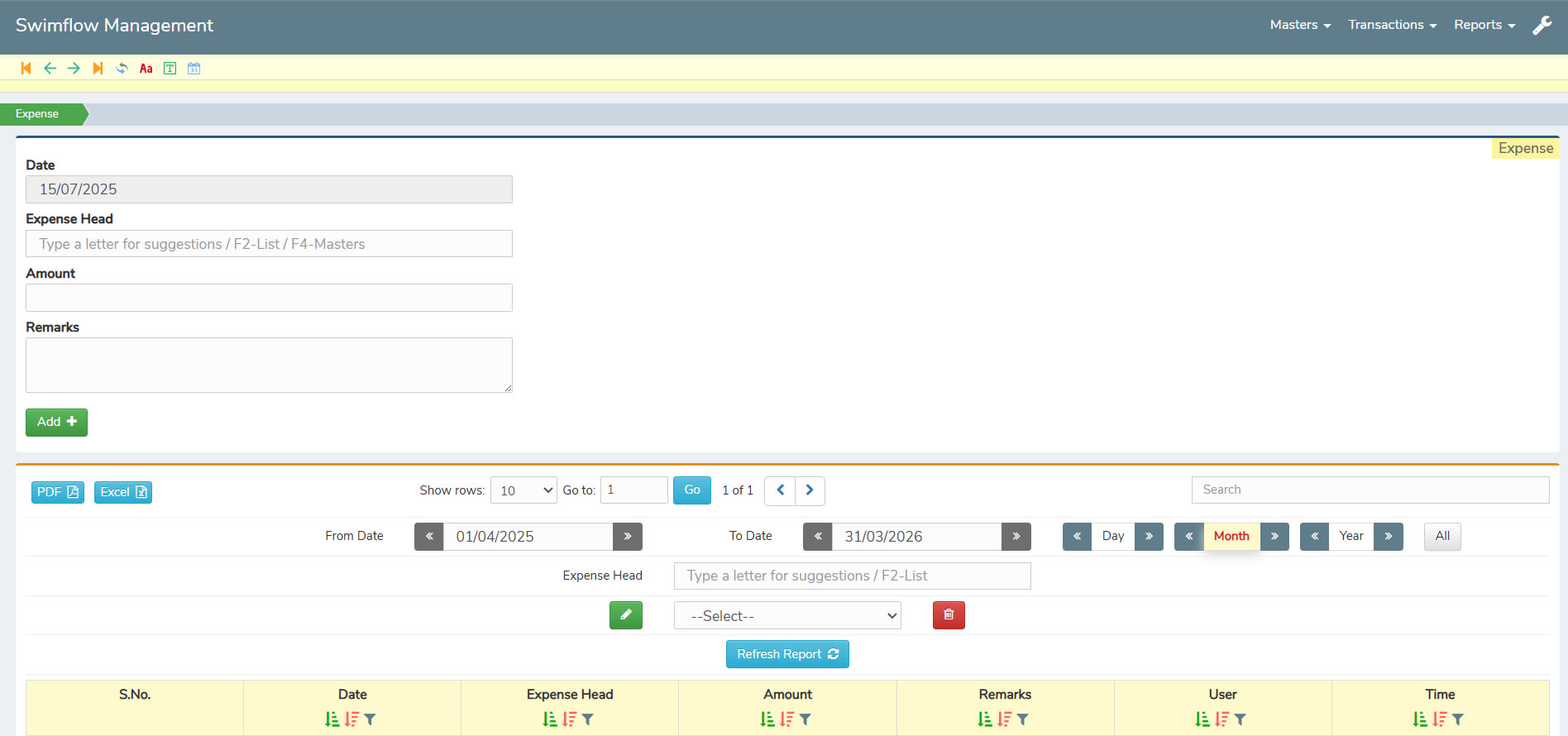Image resolution: width=1568 pixels, height=736 pixels.
Task: Click the last record navigation icon
Action: pyautogui.click(x=98, y=69)
